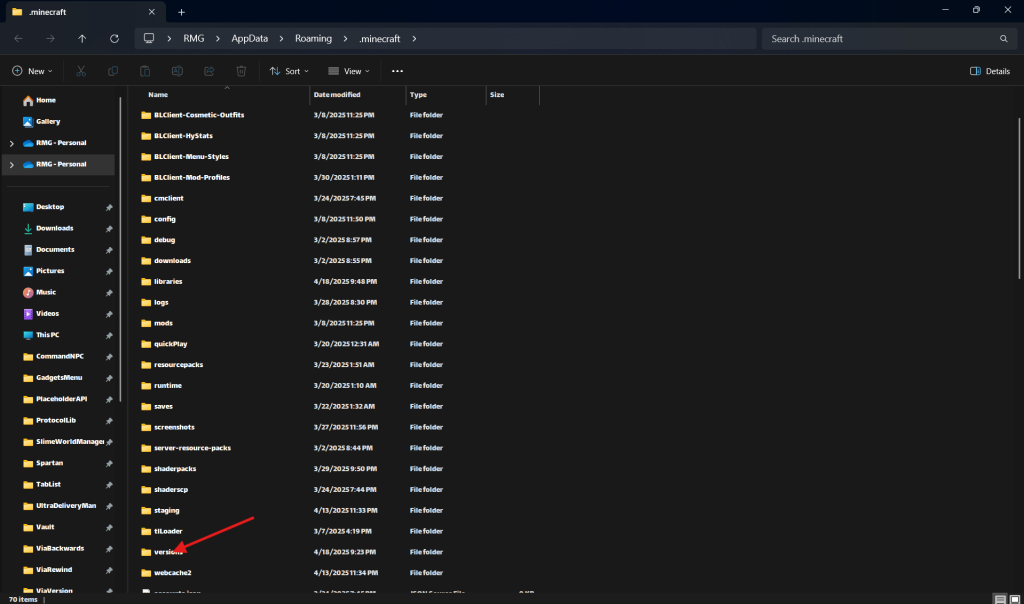This screenshot has height=604, width=1024.
Task: Open a new tab with the plus button
Action: (x=181, y=12)
